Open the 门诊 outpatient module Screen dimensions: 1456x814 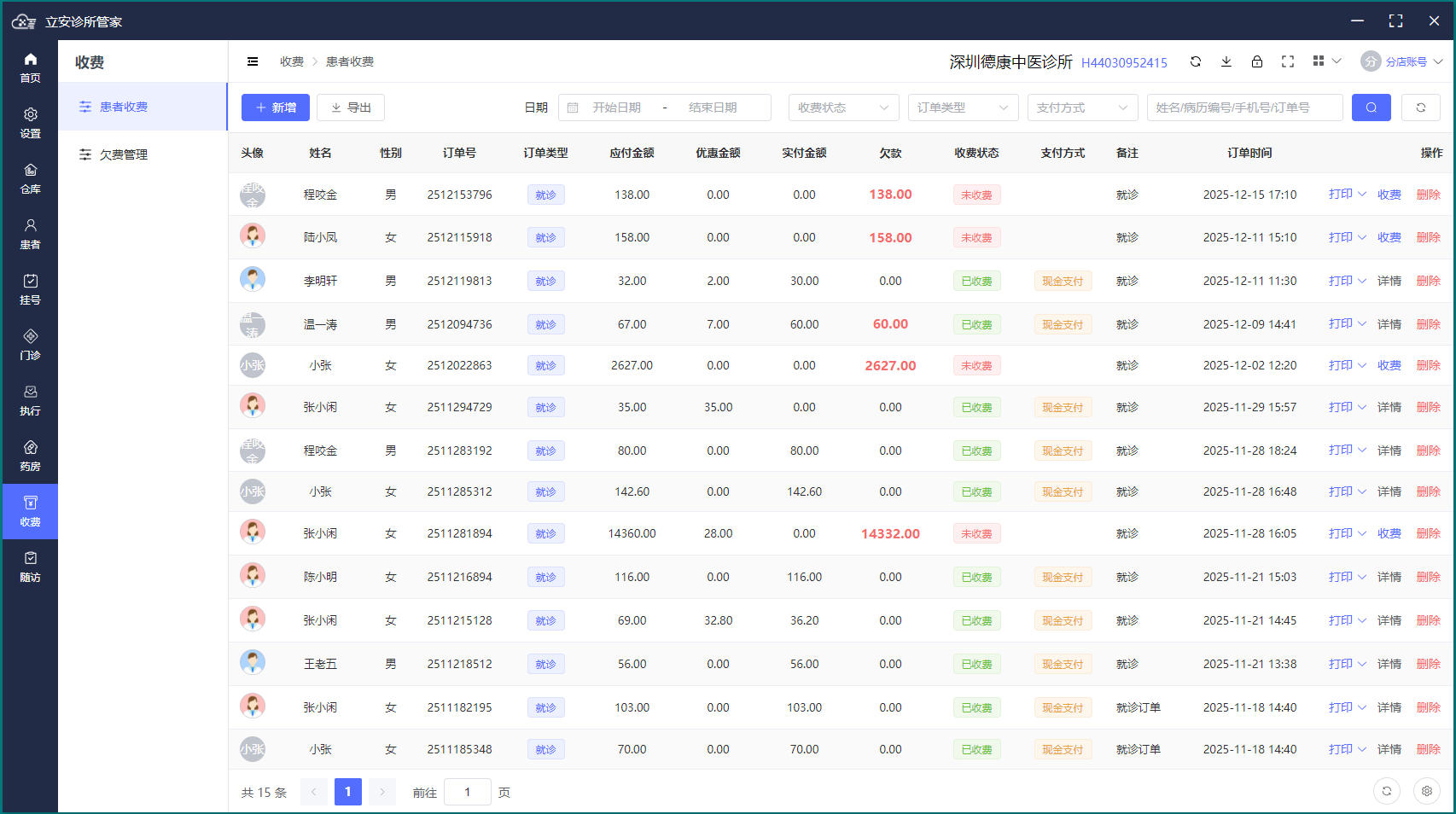(x=30, y=345)
